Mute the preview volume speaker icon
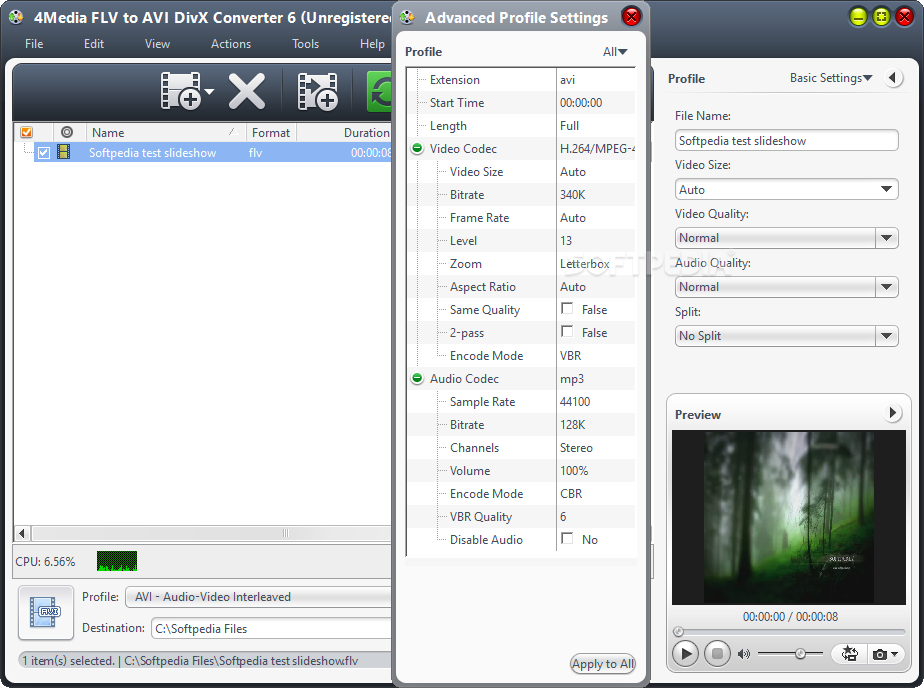 tap(744, 654)
